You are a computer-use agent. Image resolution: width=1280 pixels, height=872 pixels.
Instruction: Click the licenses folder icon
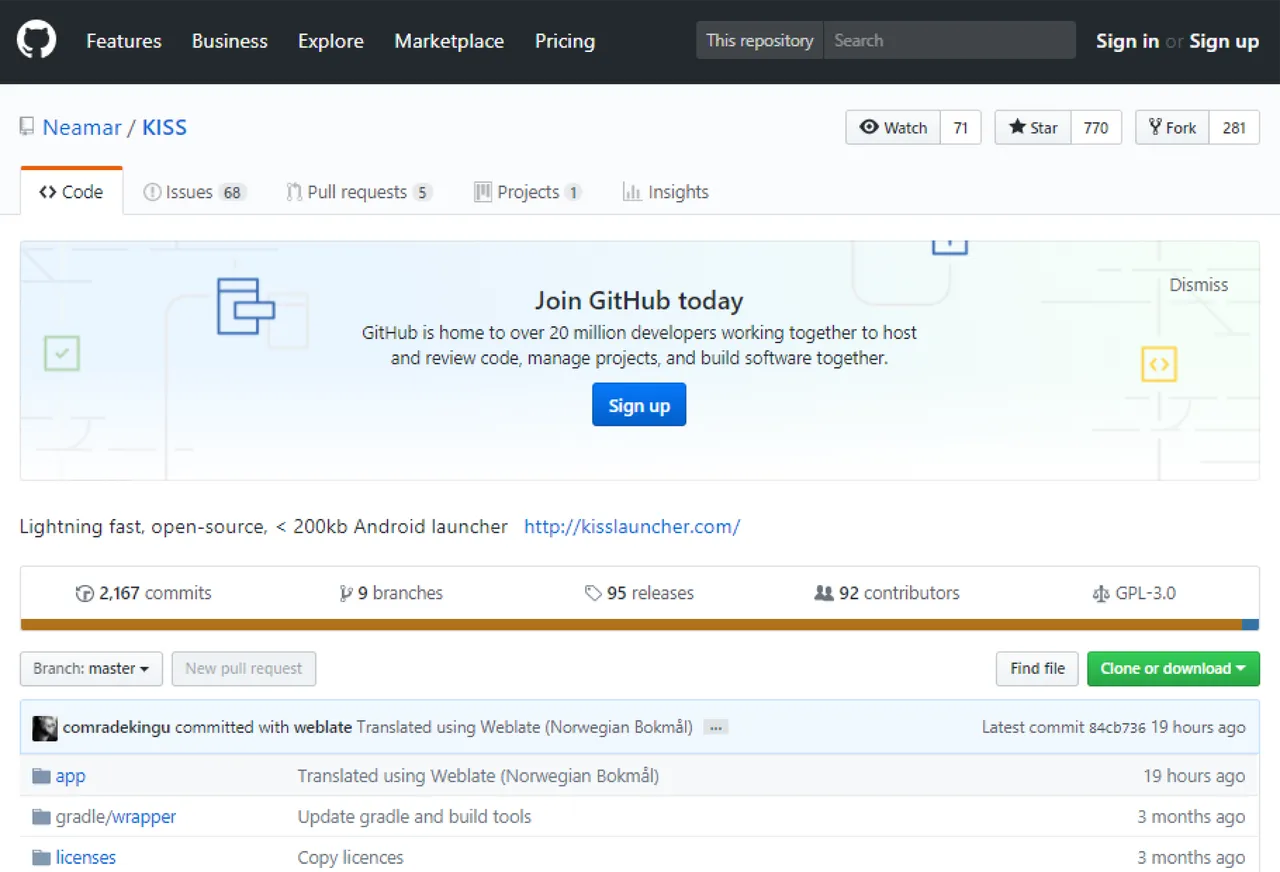tap(41, 858)
